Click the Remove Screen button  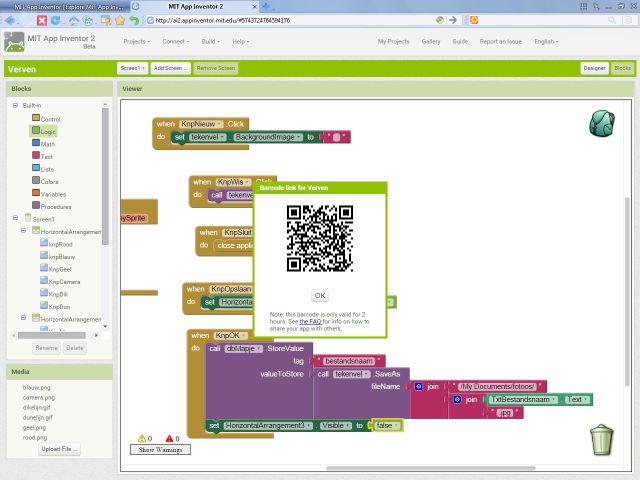point(216,68)
